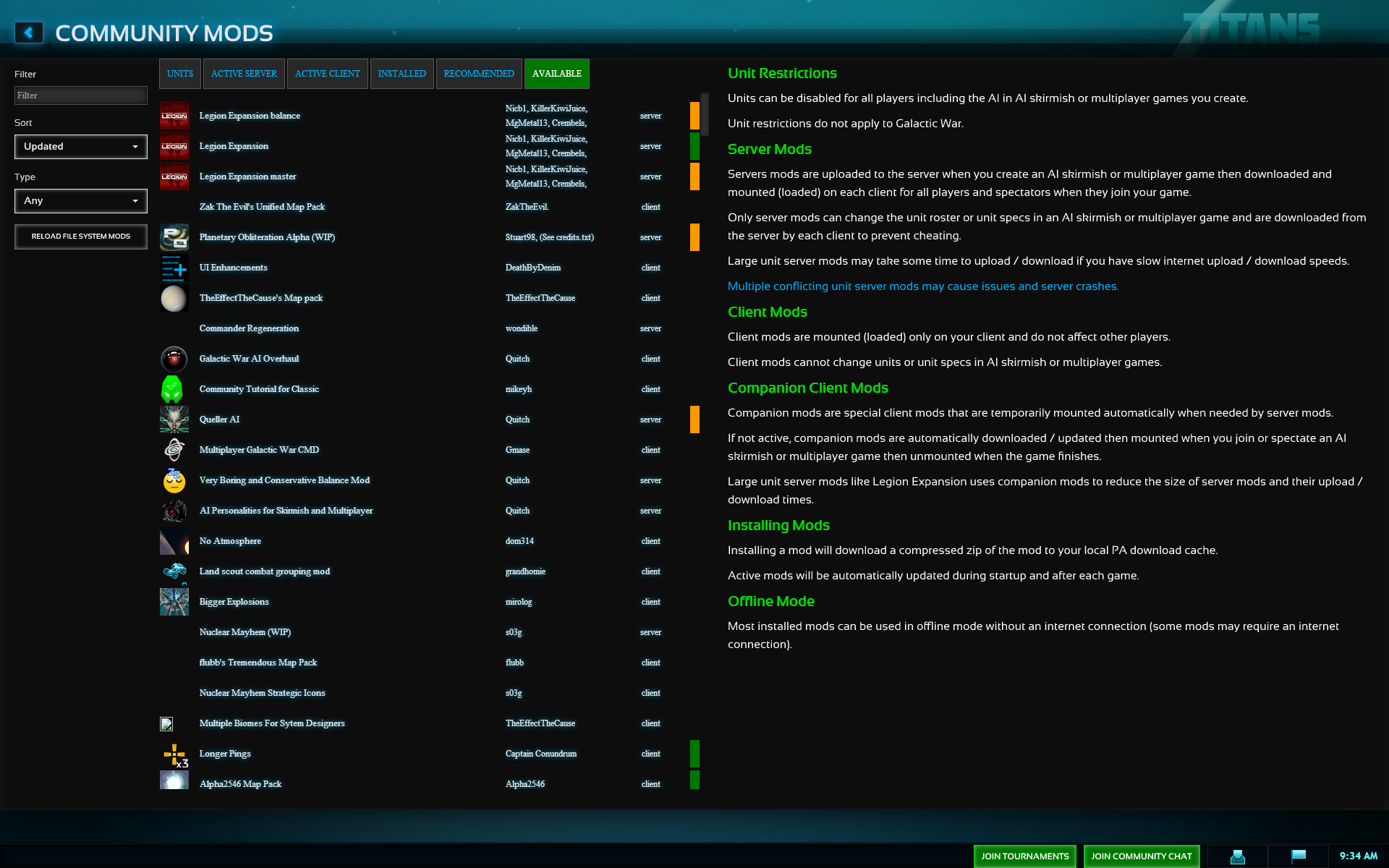
Task: Click the Multiple Biomes broken image icon
Action: [x=166, y=723]
